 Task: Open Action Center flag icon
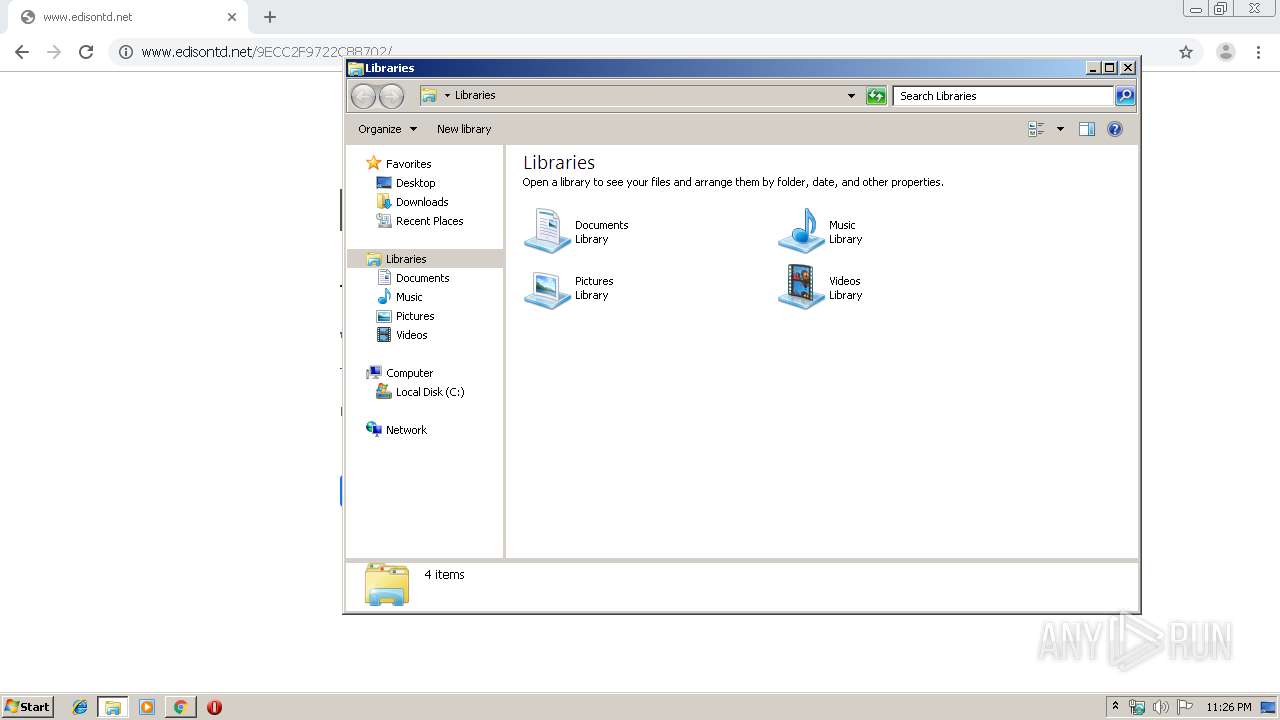point(1184,707)
